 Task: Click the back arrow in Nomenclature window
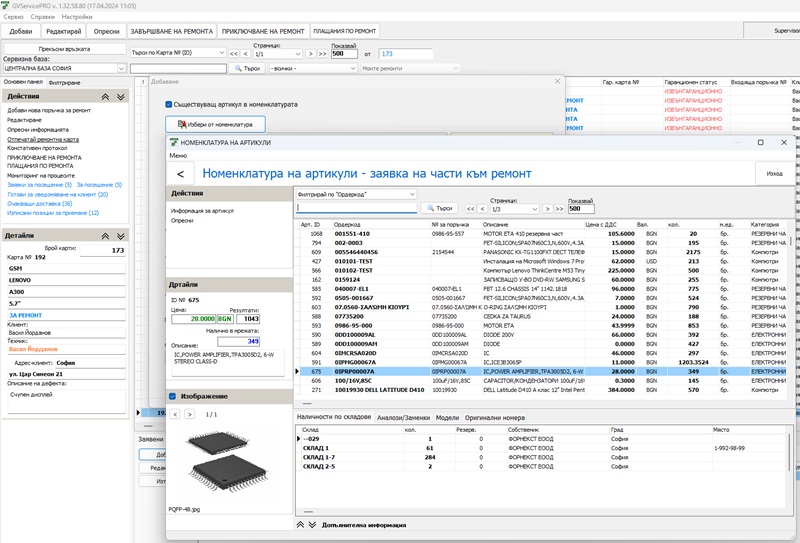click(180, 174)
